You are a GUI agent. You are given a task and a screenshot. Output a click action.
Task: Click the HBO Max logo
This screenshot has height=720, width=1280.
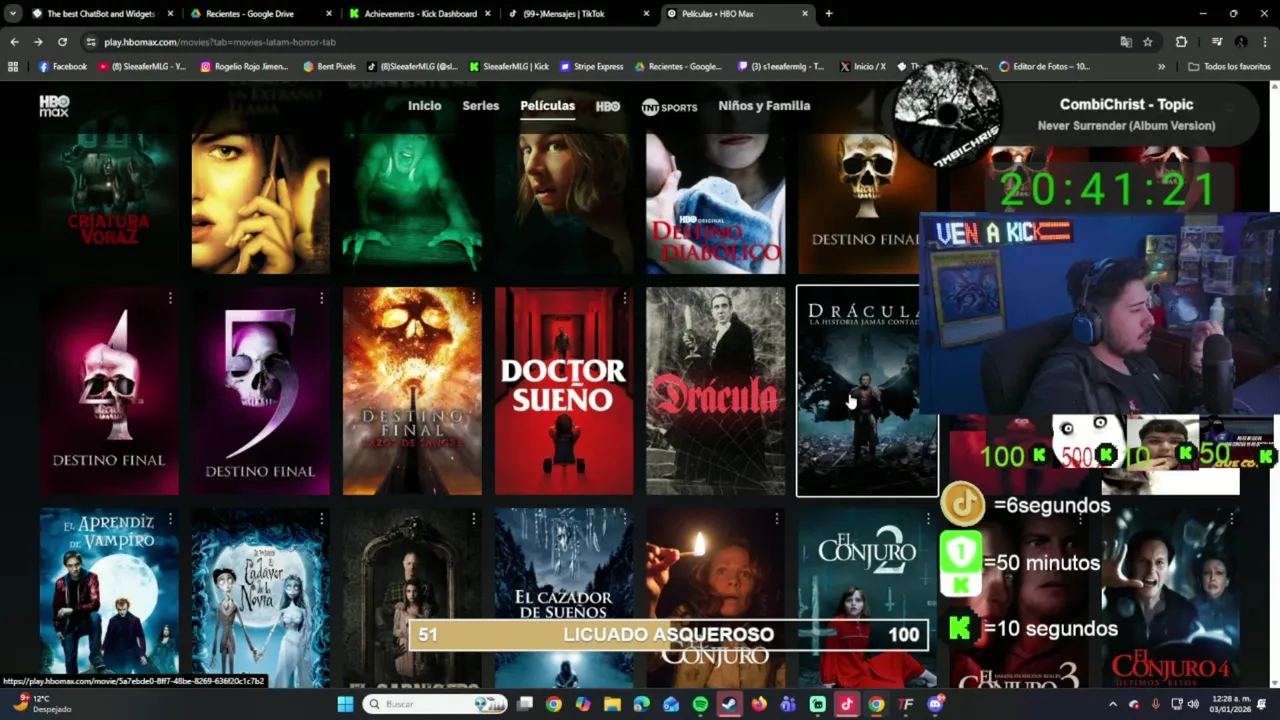pyautogui.click(x=54, y=106)
